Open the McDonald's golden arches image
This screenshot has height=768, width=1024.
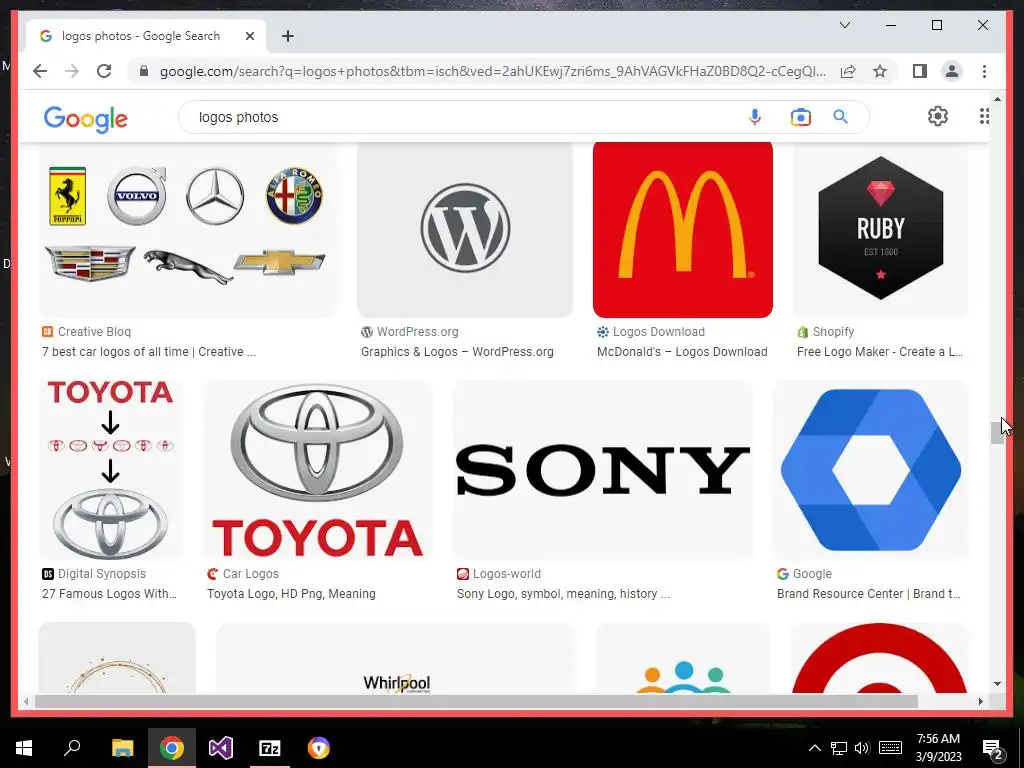pyautogui.click(x=682, y=230)
